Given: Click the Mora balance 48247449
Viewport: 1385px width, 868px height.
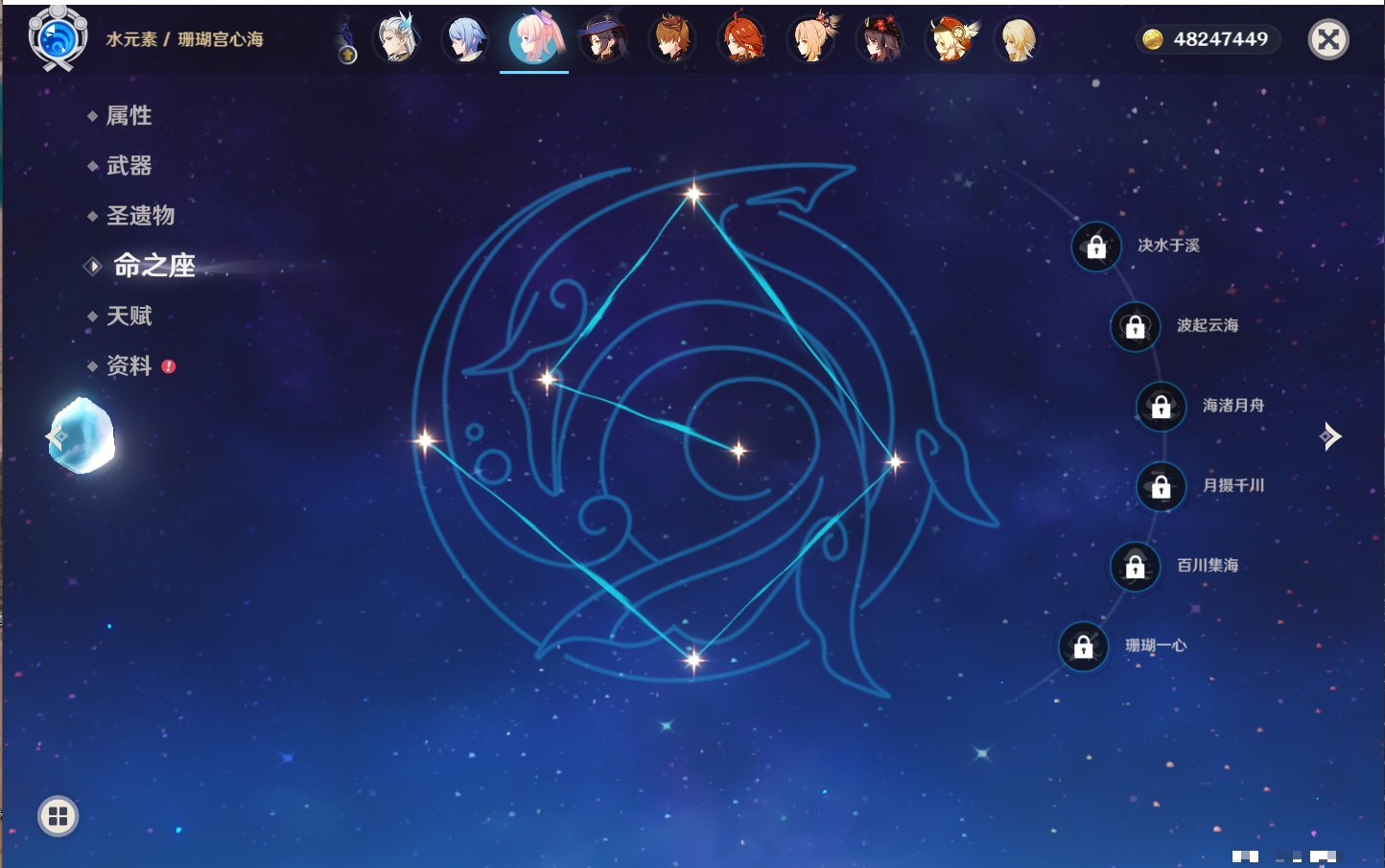Looking at the screenshot, I should tap(1209, 39).
